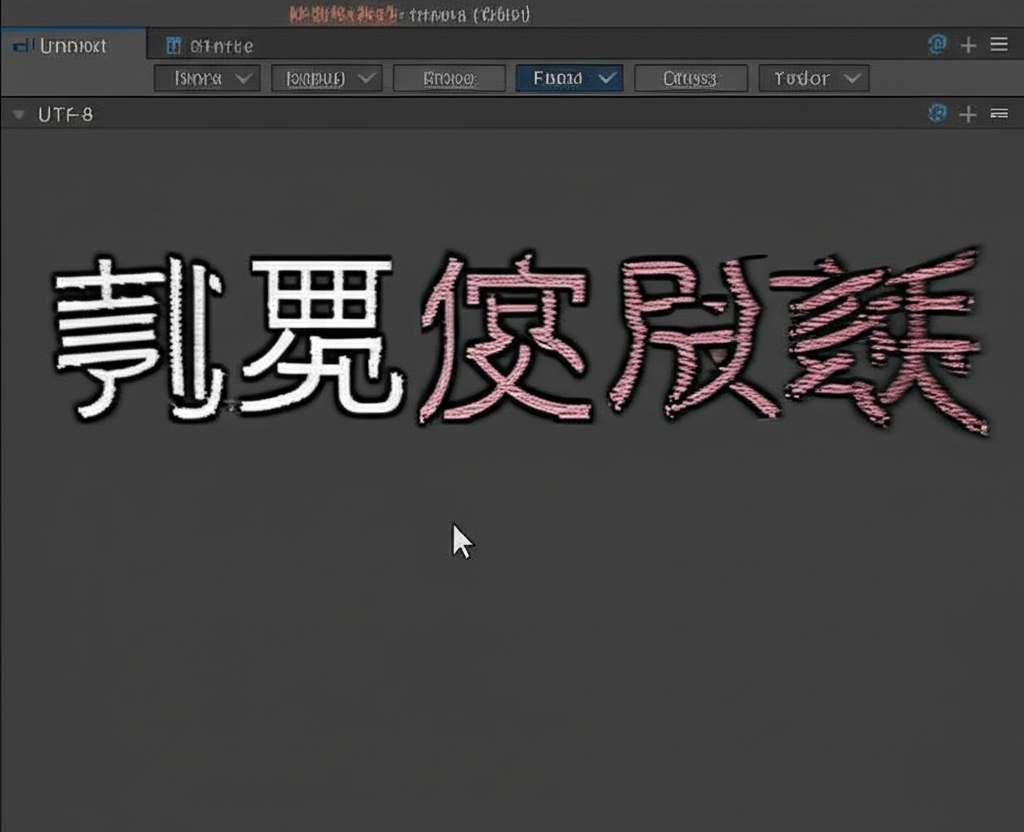
Task: Open the Tudor dropdown
Action: pos(814,78)
